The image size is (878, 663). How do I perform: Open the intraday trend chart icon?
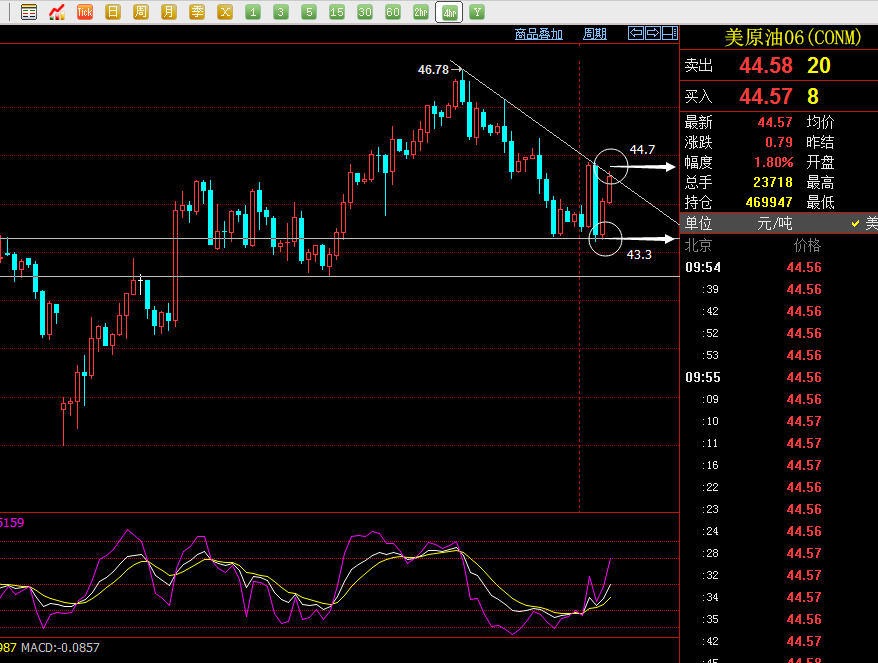[57, 12]
